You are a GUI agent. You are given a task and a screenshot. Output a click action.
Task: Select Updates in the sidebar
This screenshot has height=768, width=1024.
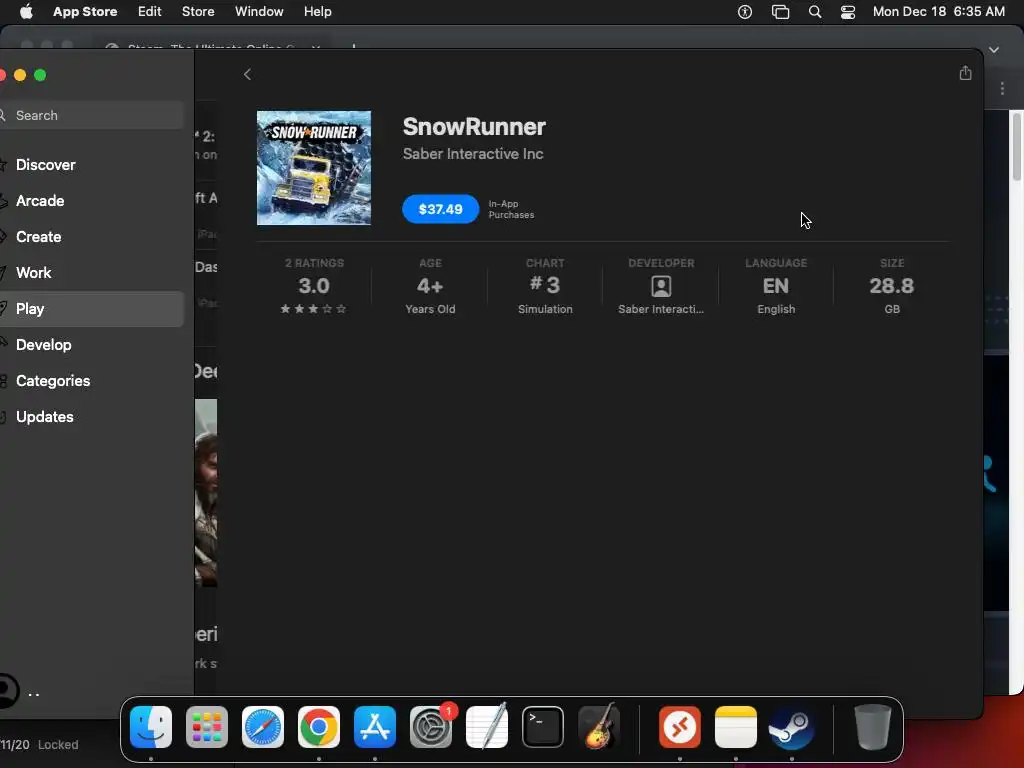[x=91, y=417]
